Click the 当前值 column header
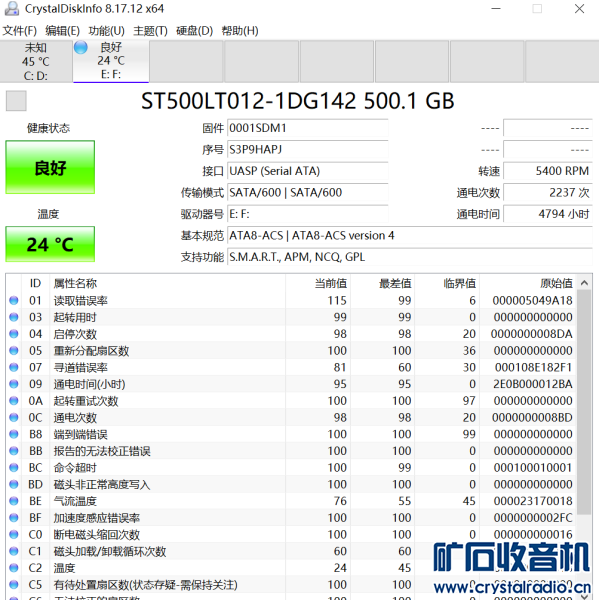 click(x=331, y=284)
